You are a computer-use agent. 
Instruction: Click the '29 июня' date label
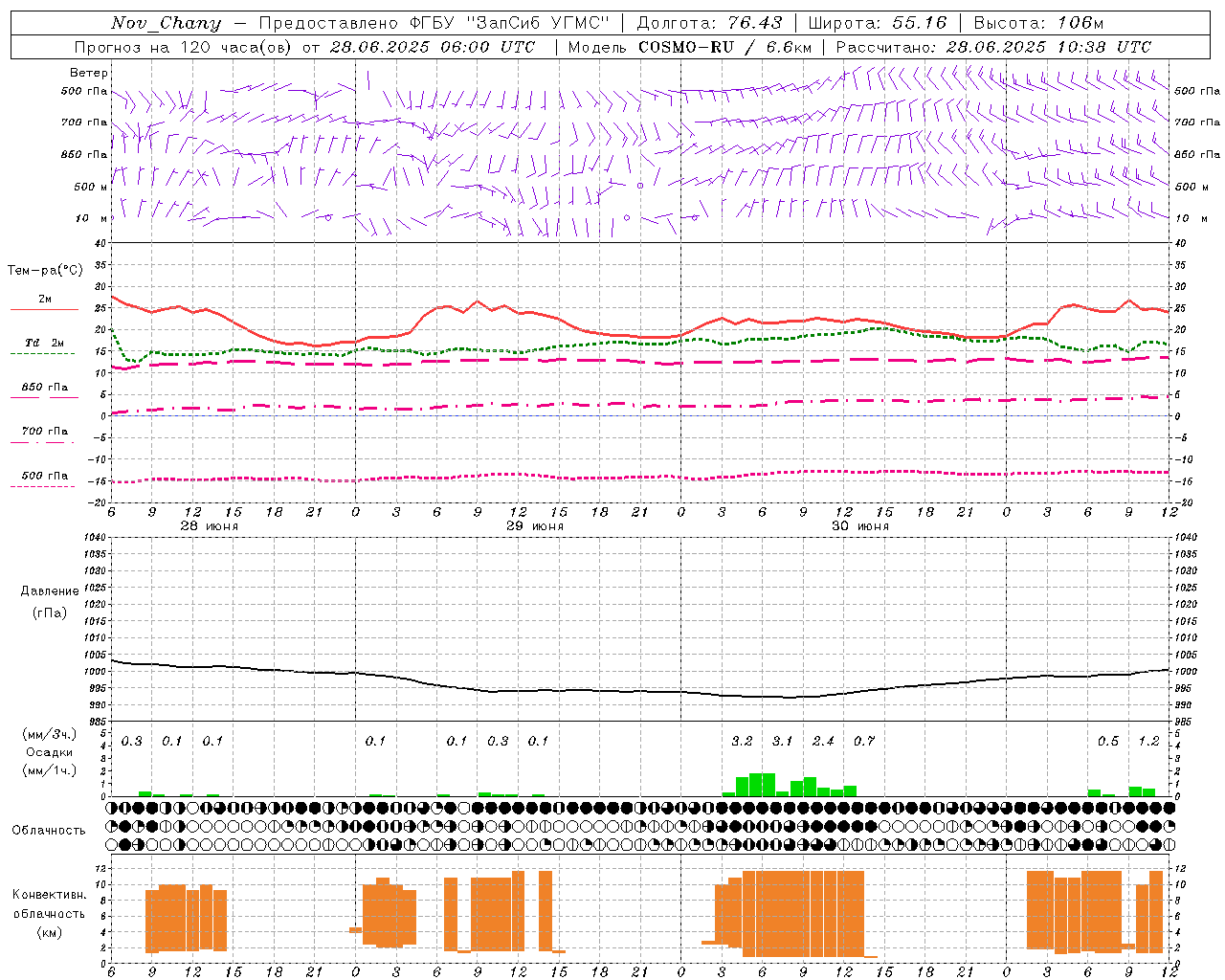click(534, 526)
